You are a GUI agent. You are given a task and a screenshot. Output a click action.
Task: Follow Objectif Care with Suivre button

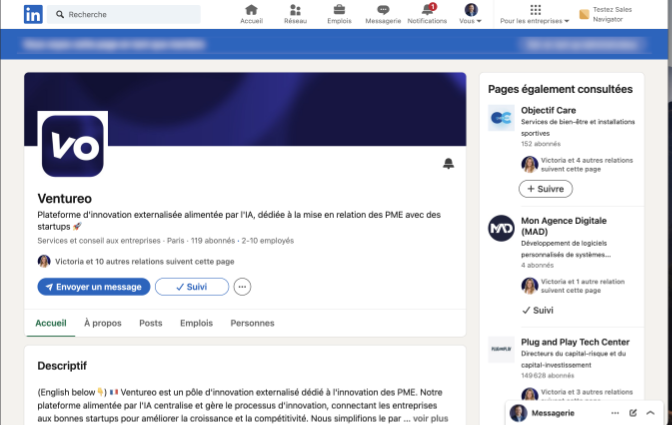click(546, 189)
